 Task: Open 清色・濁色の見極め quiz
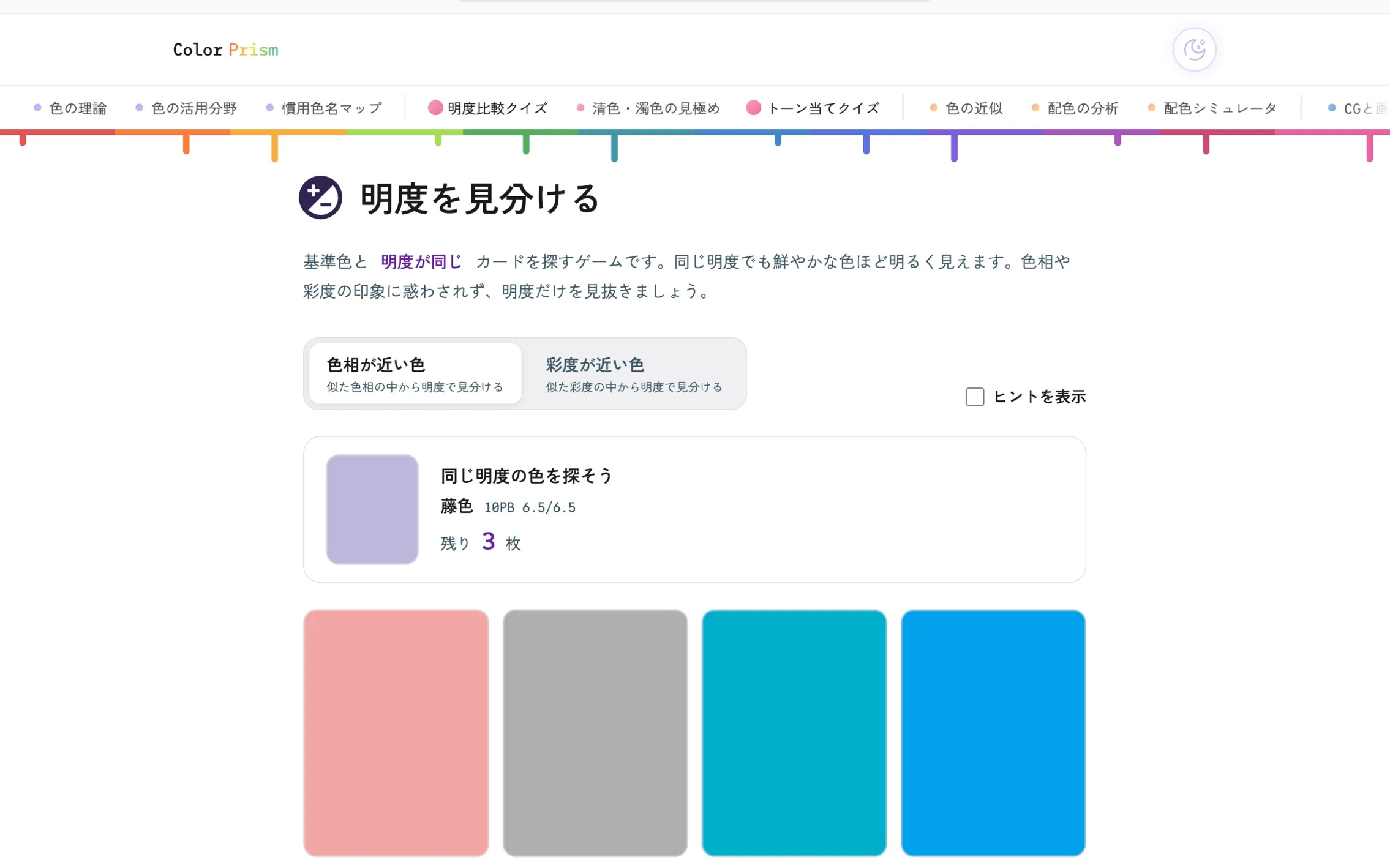(x=648, y=108)
